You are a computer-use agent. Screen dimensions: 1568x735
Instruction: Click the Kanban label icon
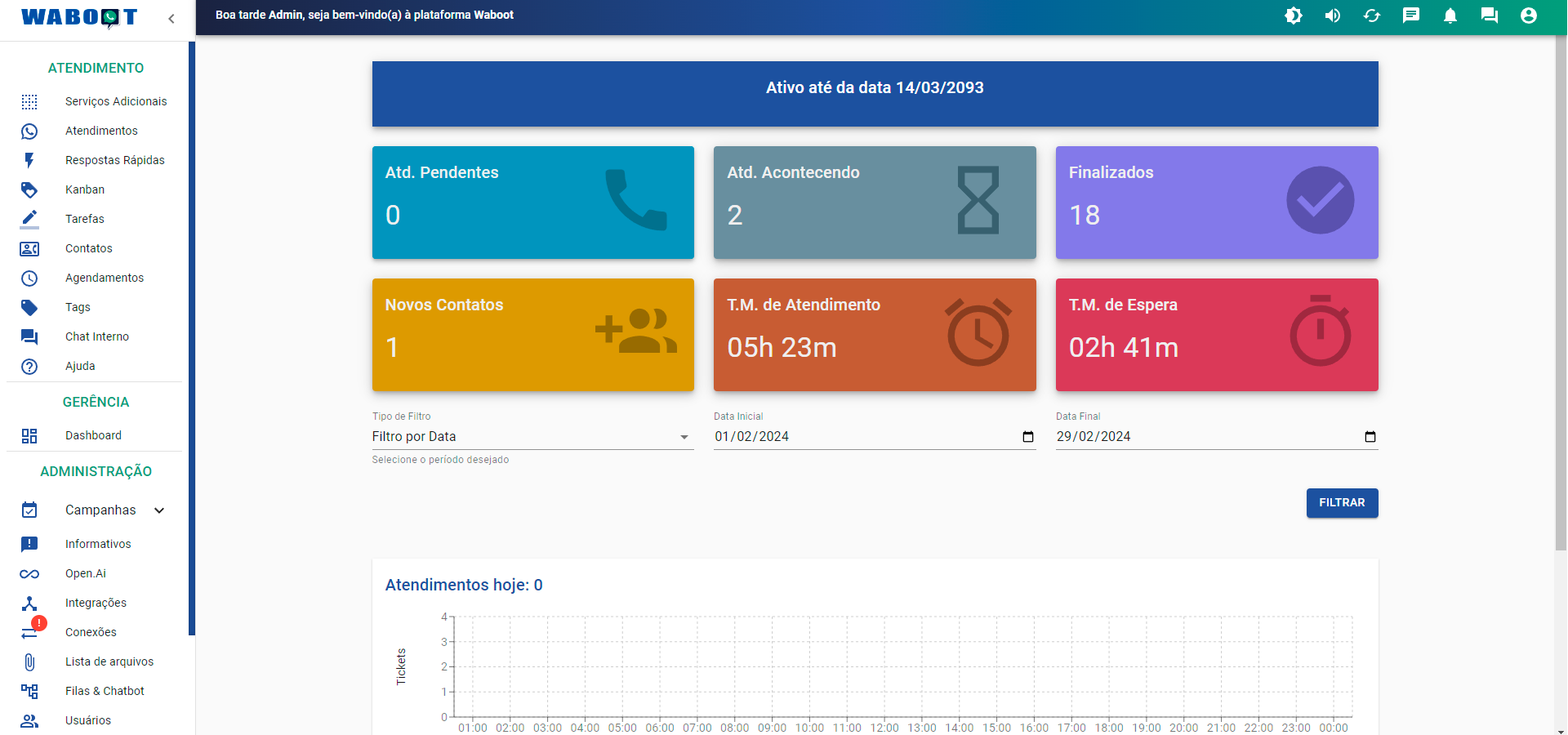[29, 189]
